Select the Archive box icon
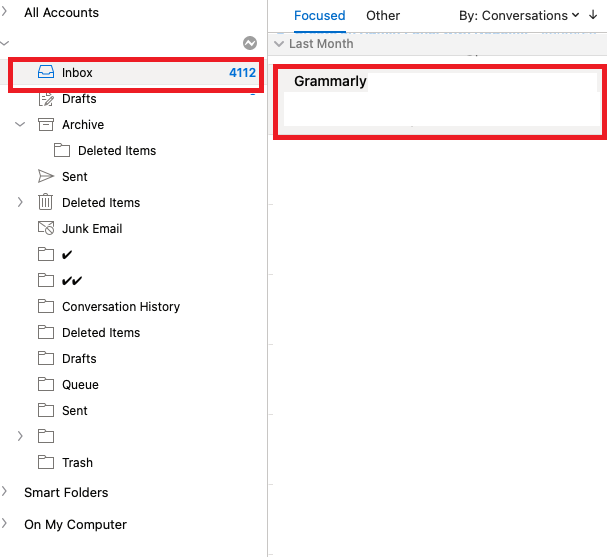The image size is (607, 557). 46,125
